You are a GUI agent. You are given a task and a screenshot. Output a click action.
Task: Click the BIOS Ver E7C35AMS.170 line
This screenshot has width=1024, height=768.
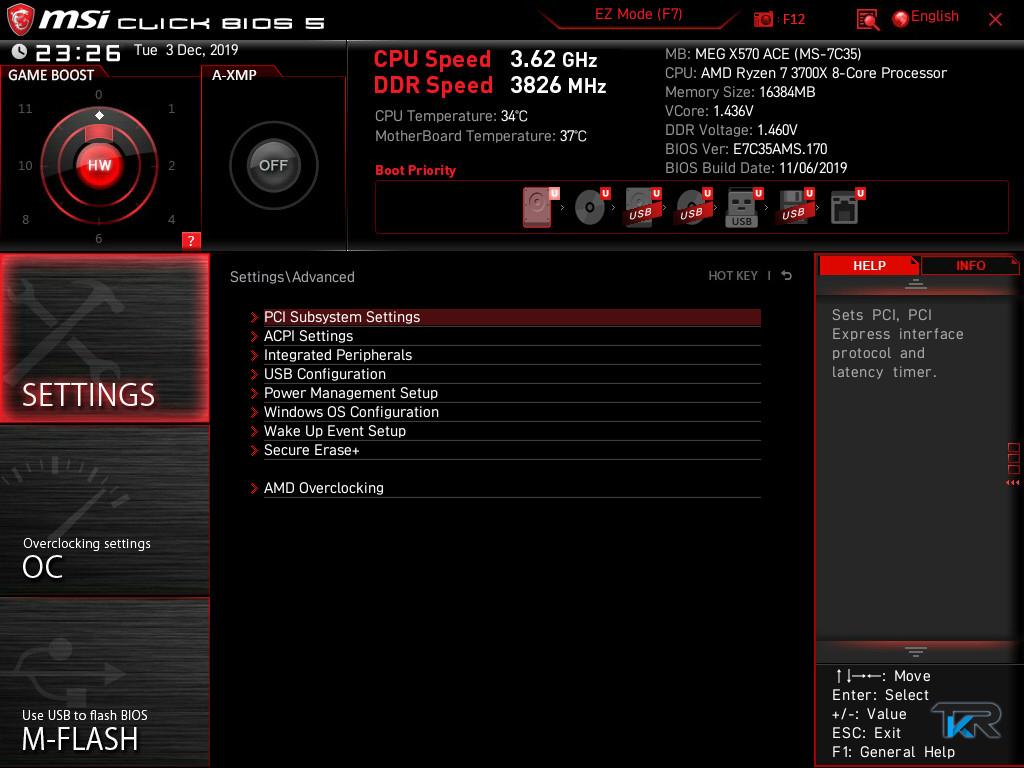coord(746,149)
